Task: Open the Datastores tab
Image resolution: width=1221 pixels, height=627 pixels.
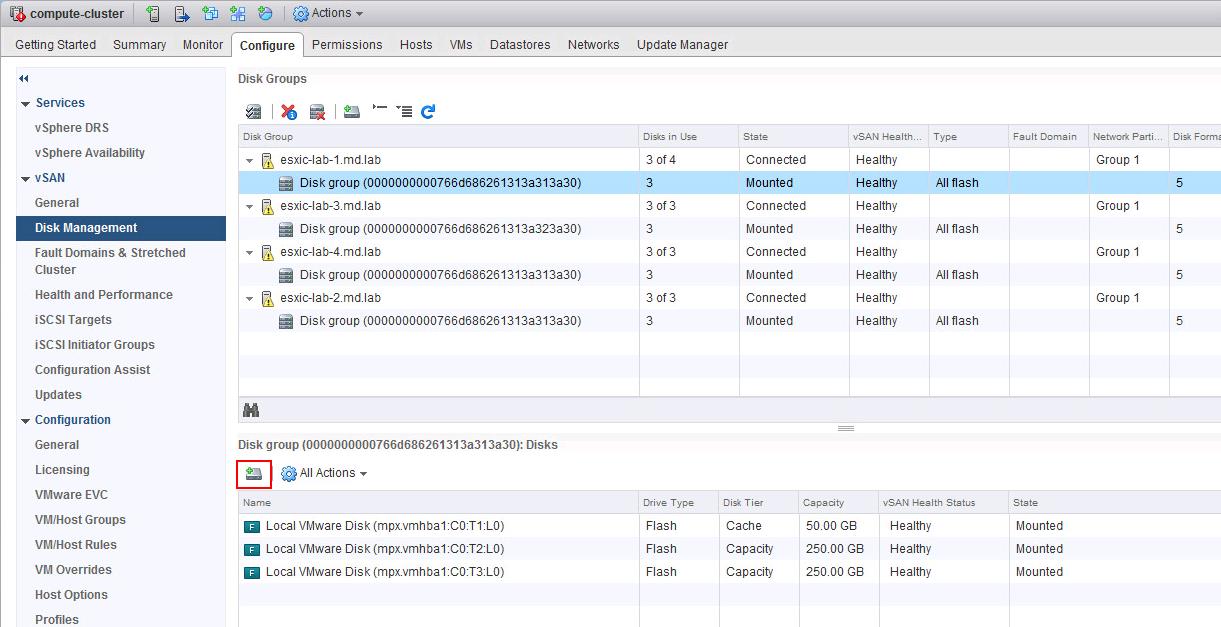Action: click(520, 45)
